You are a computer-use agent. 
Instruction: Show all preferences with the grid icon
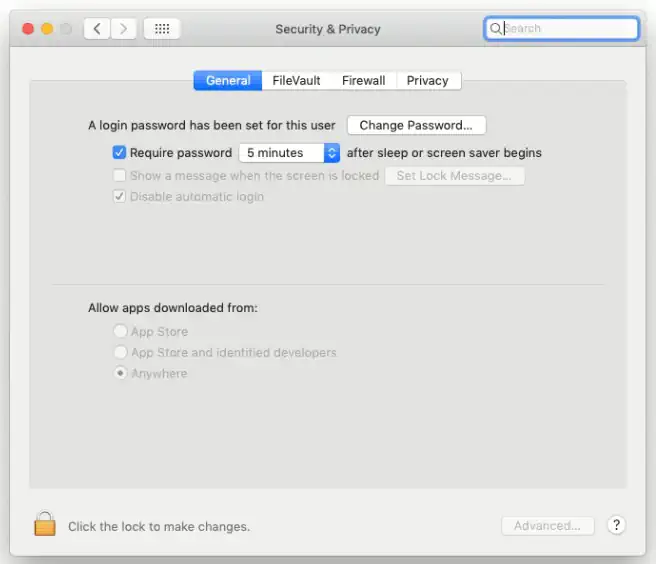pos(162,29)
